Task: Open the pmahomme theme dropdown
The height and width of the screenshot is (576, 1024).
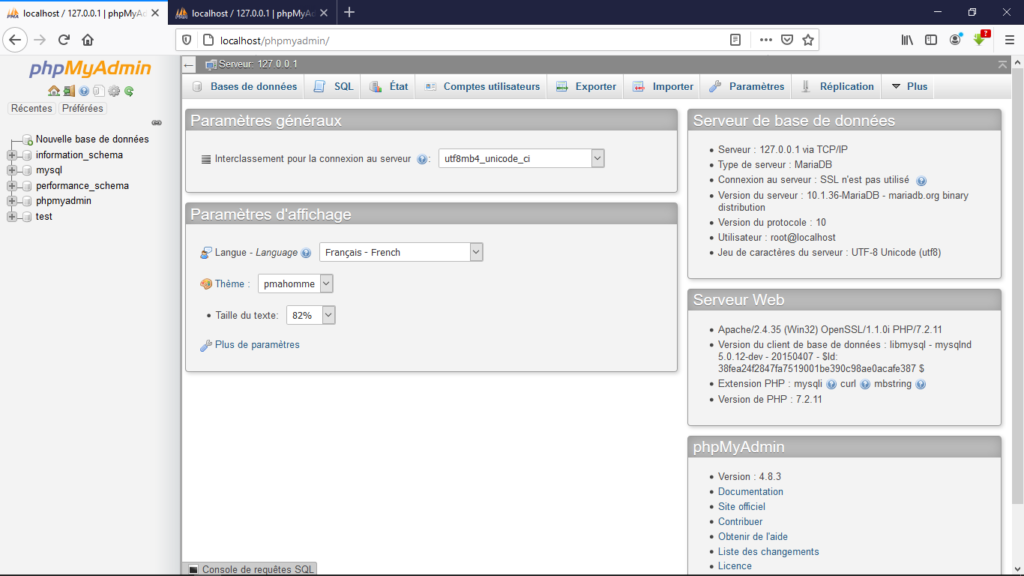Action: click(x=295, y=284)
